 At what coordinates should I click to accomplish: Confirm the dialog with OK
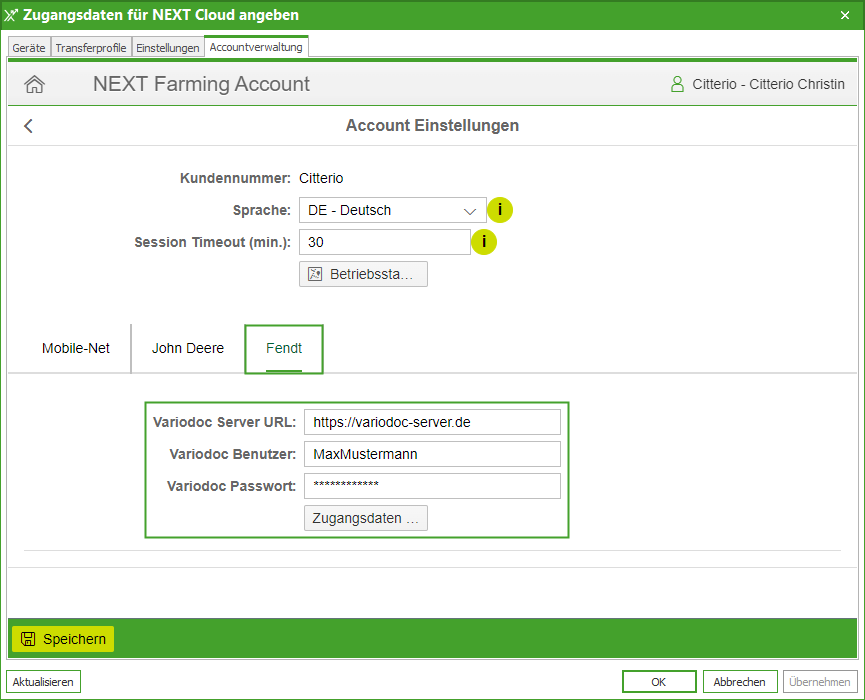658,682
